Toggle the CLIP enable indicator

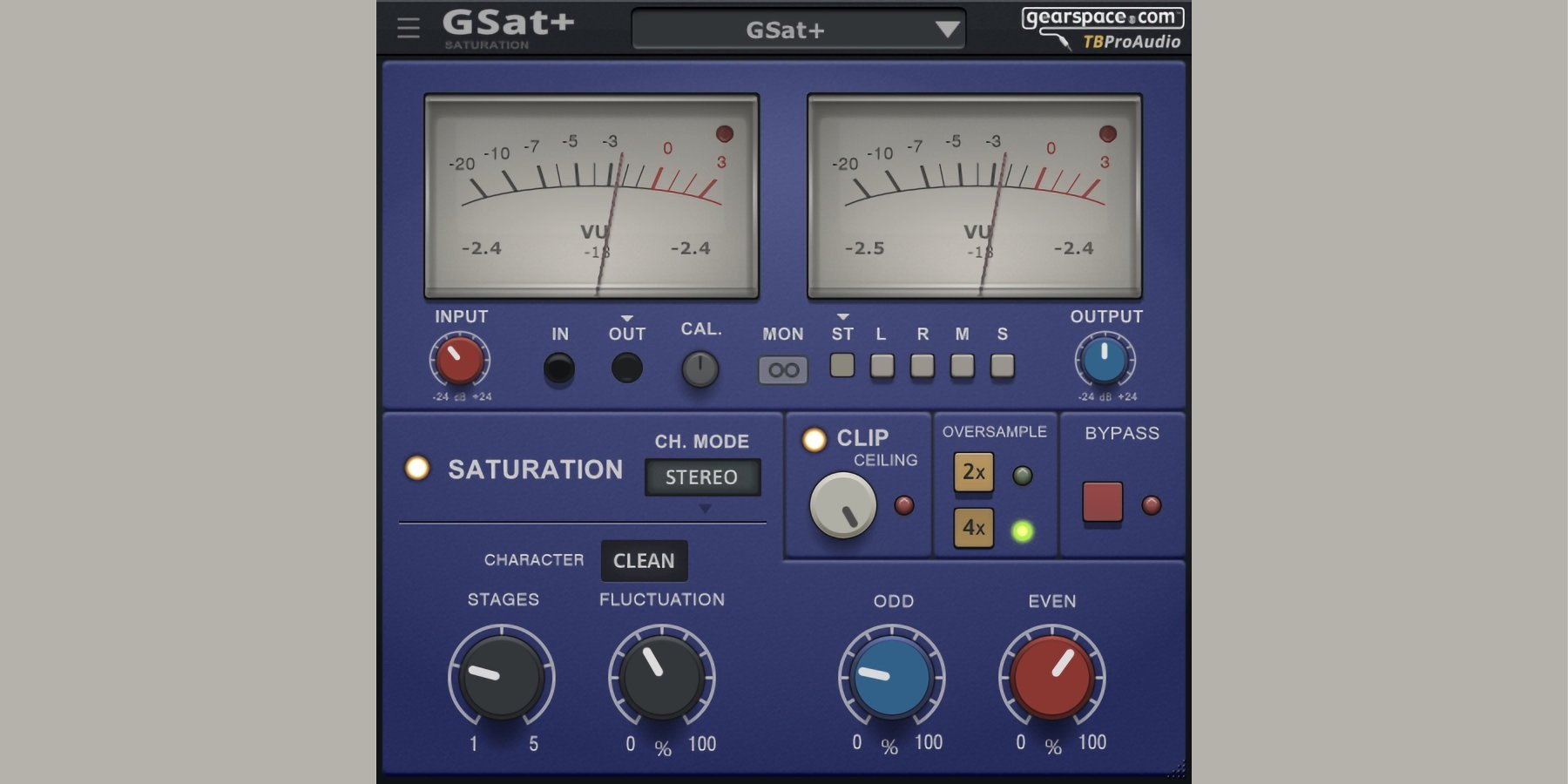click(814, 440)
